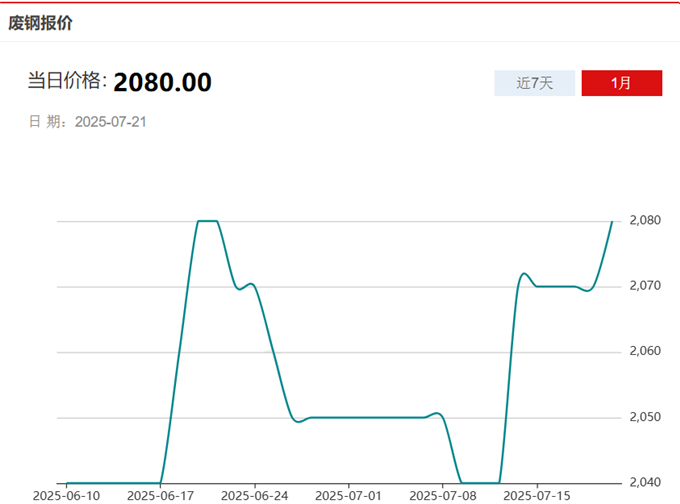Click x-axis date label 2025-07-08
The width and height of the screenshot is (680, 504).
(441, 495)
